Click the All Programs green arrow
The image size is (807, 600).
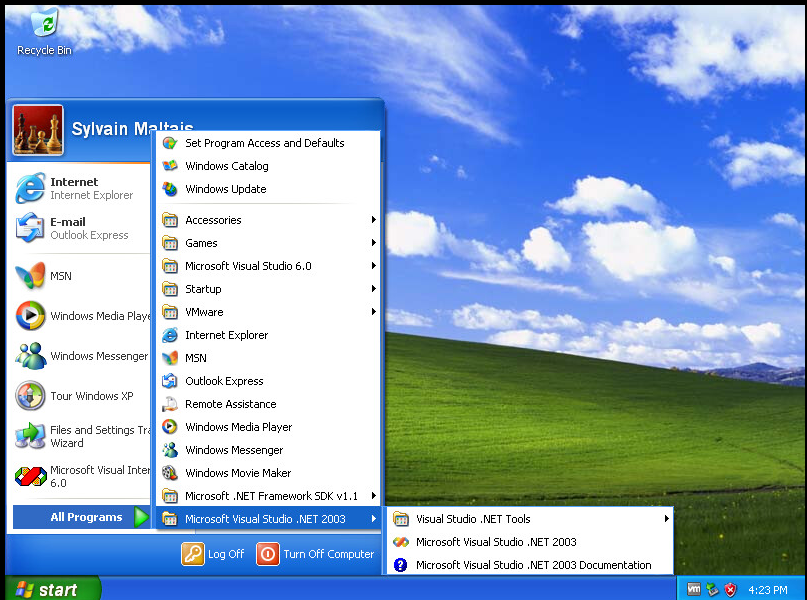141,517
